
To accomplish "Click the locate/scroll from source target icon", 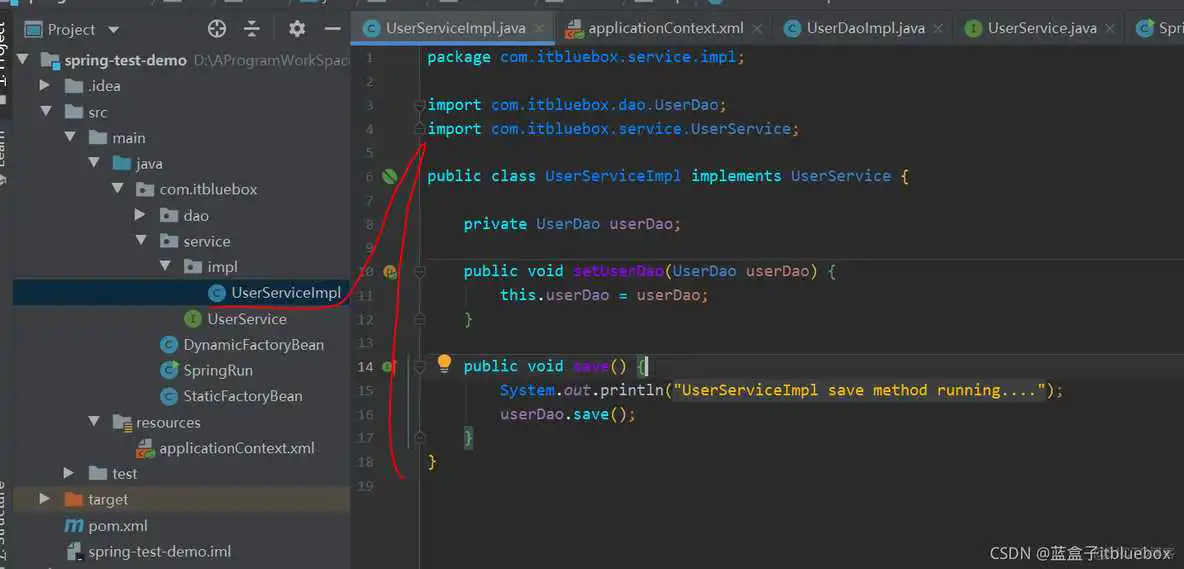I will point(217,29).
